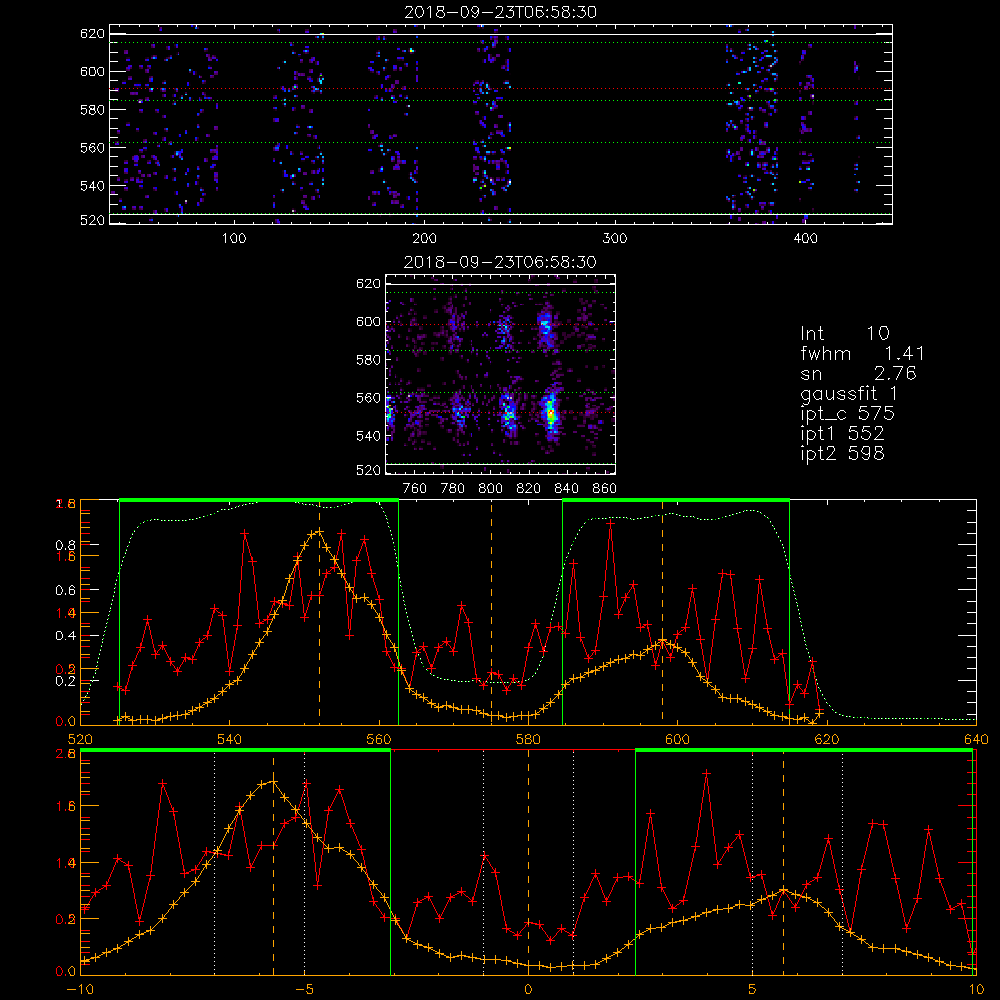Screen dimensions: 1000x1000
Task: Click the timestamp title above the small square image
Action: tap(501, 262)
